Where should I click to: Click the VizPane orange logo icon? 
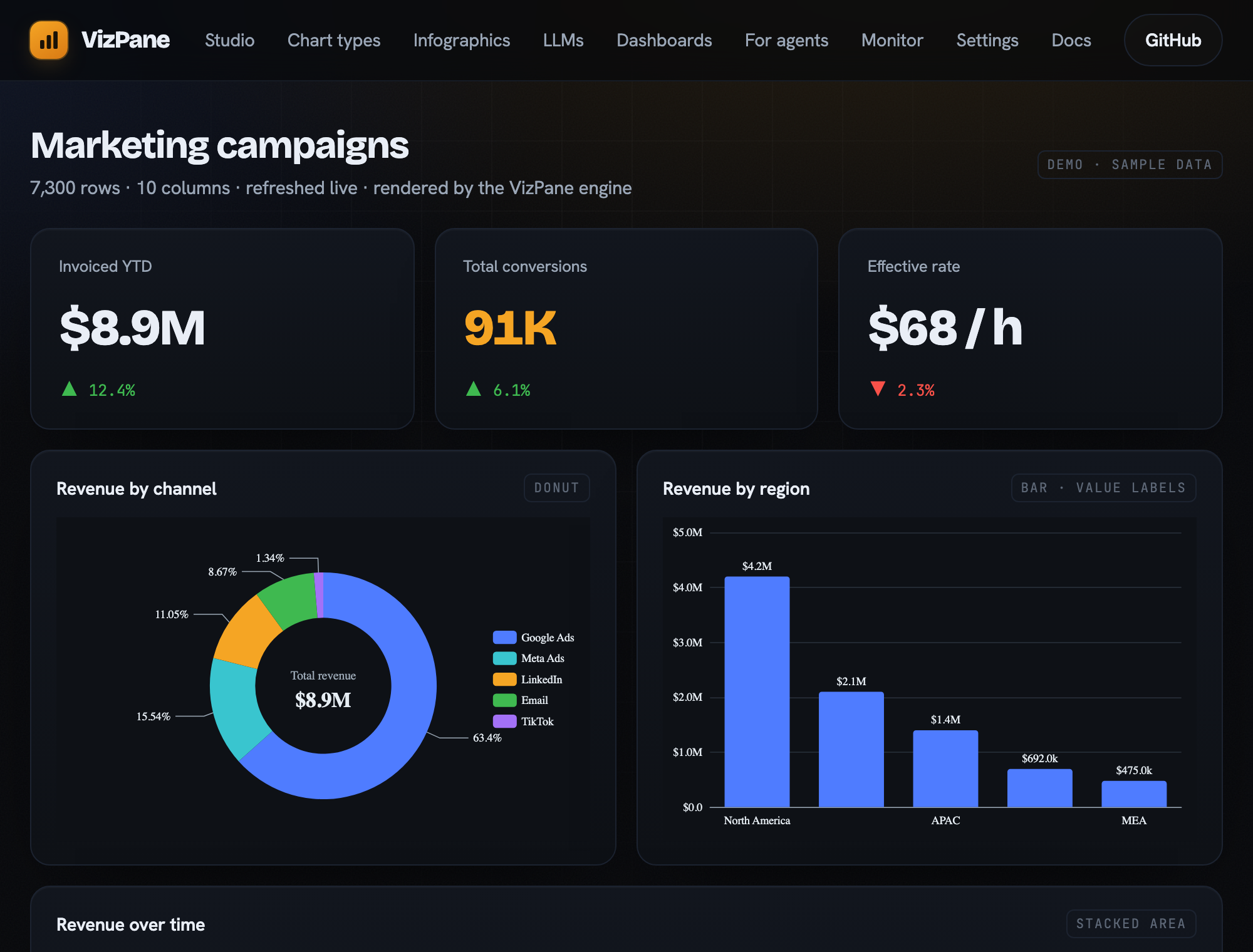49,40
